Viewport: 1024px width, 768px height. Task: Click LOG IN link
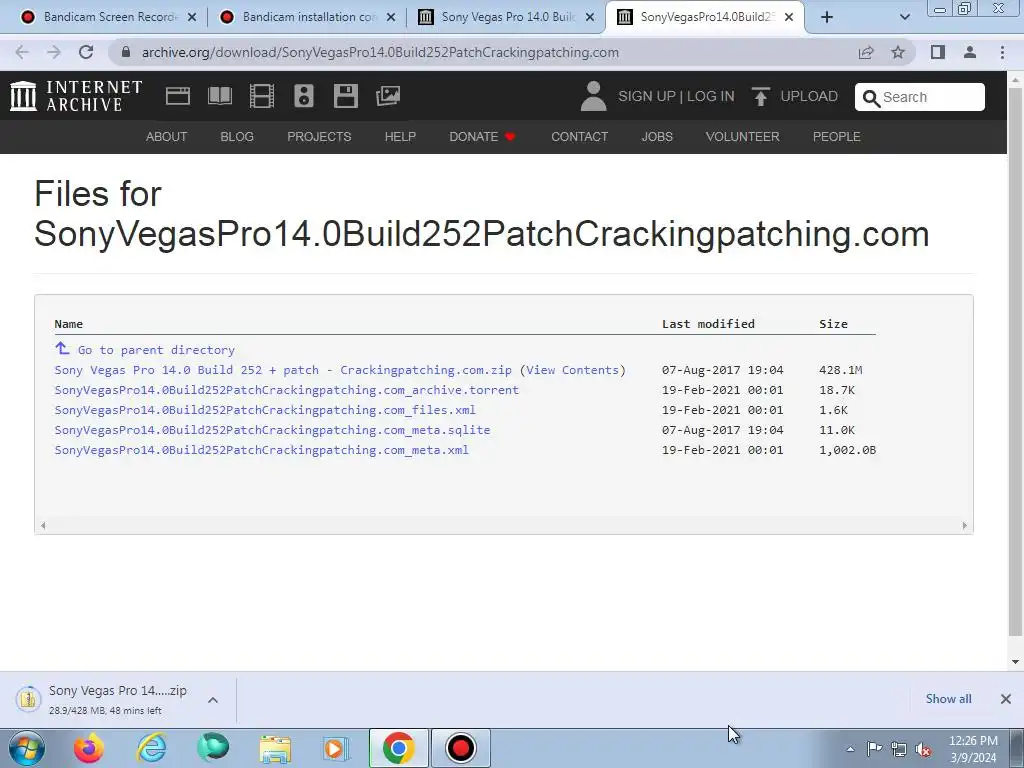click(711, 96)
